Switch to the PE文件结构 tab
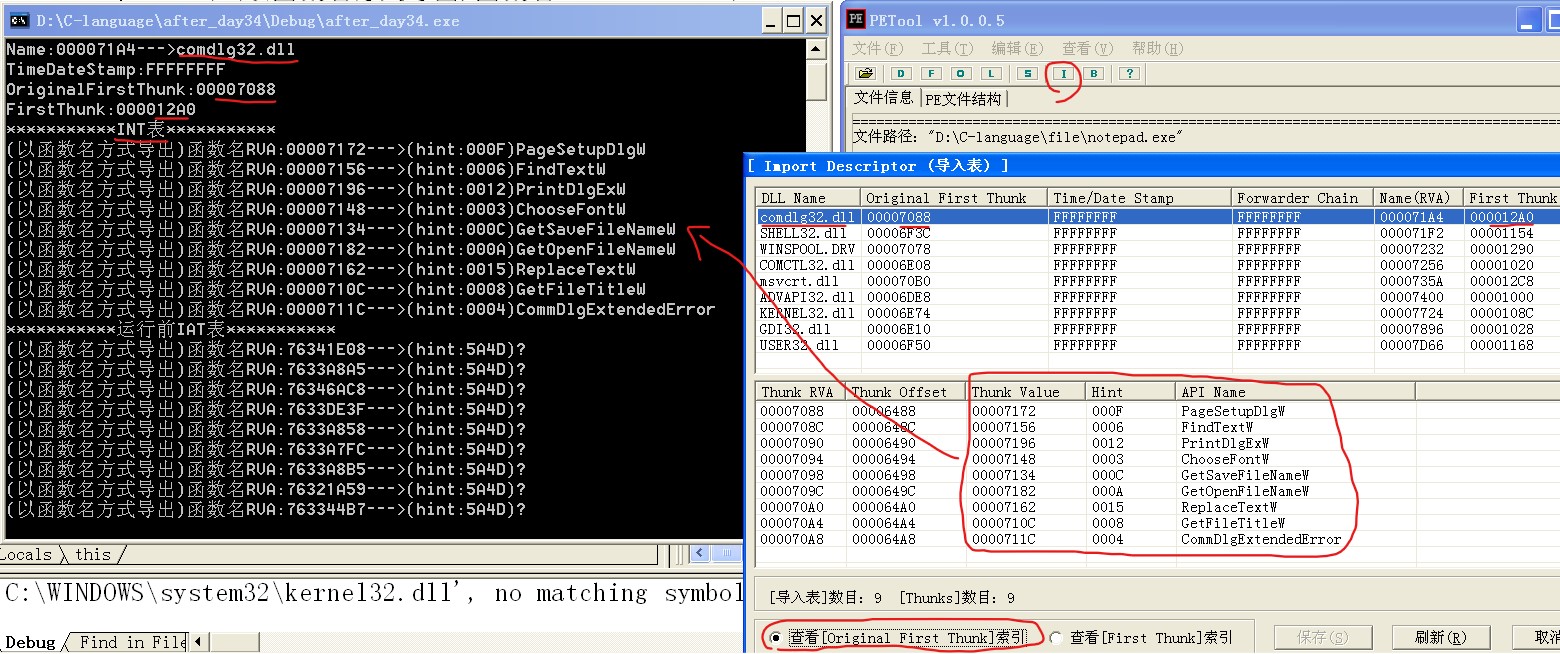Viewport: 1560px width, 654px height. [965, 100]
